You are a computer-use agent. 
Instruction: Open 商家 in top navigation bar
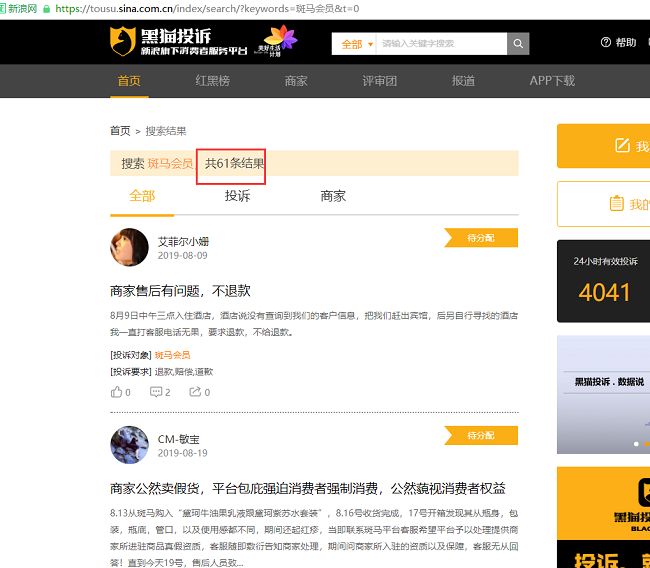point(296,80)
